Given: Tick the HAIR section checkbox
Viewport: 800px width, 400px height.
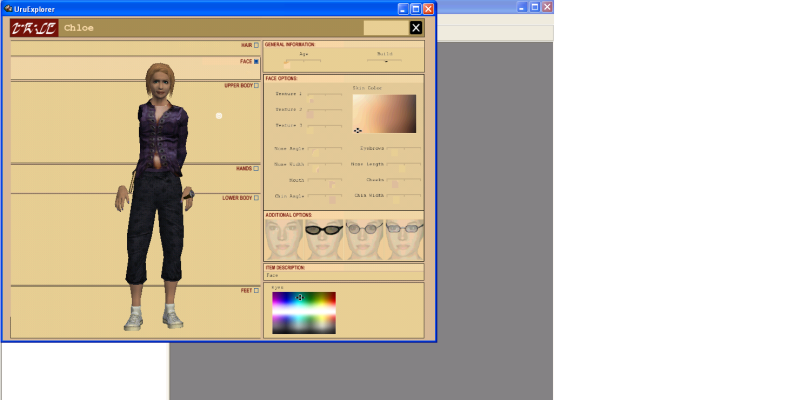Looking at the screenshot, I should (256, 45).
